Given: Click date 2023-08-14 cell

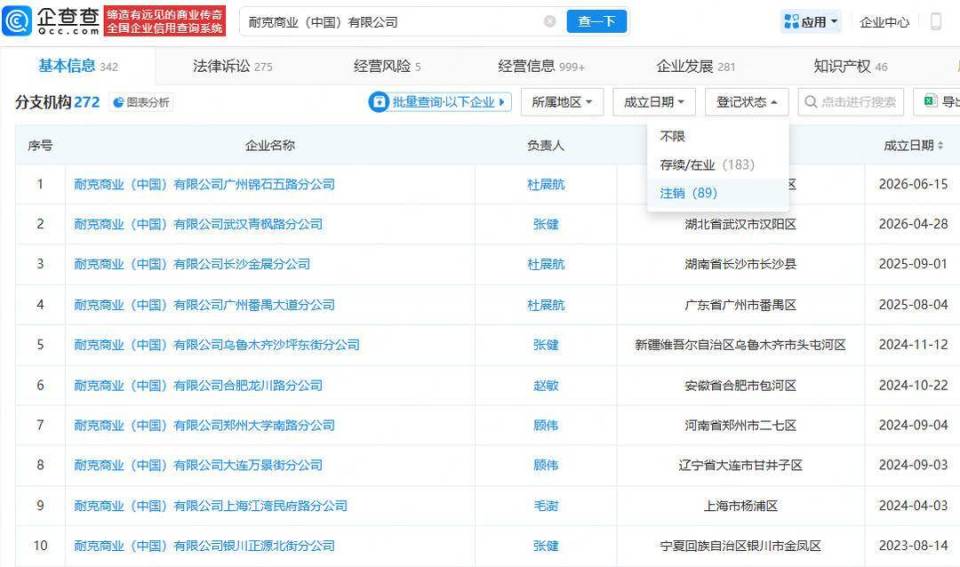Looking at the screenshot, I should click(913, 545).
